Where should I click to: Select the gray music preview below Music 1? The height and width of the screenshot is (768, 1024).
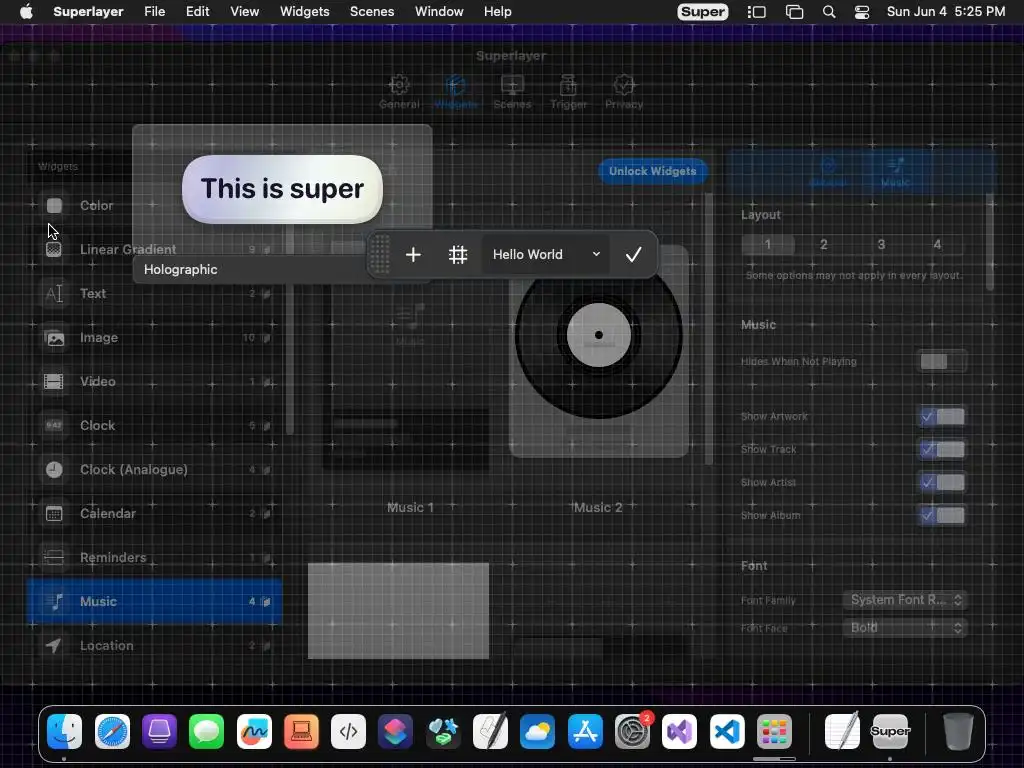(398, 611)
